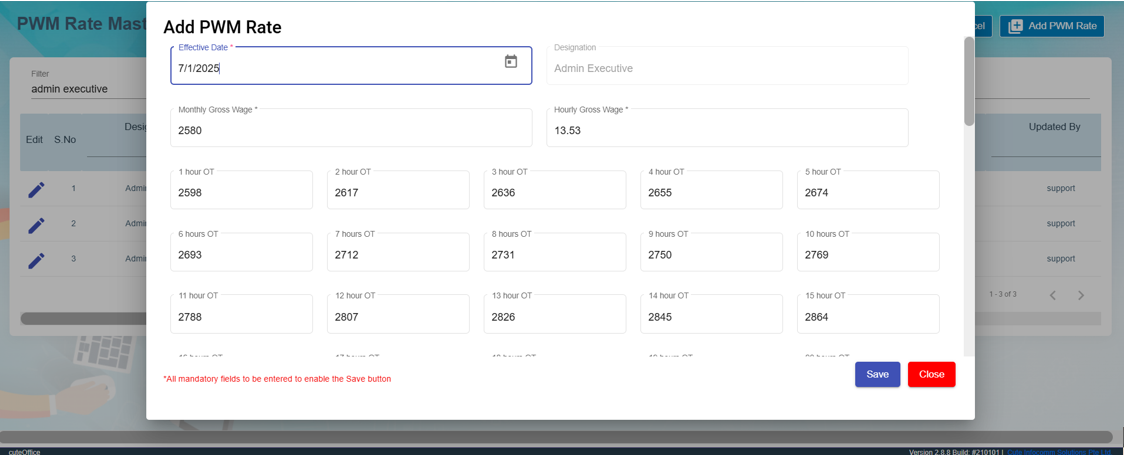Edit the Hourly Gross Wage field

(x=726, y=131)
